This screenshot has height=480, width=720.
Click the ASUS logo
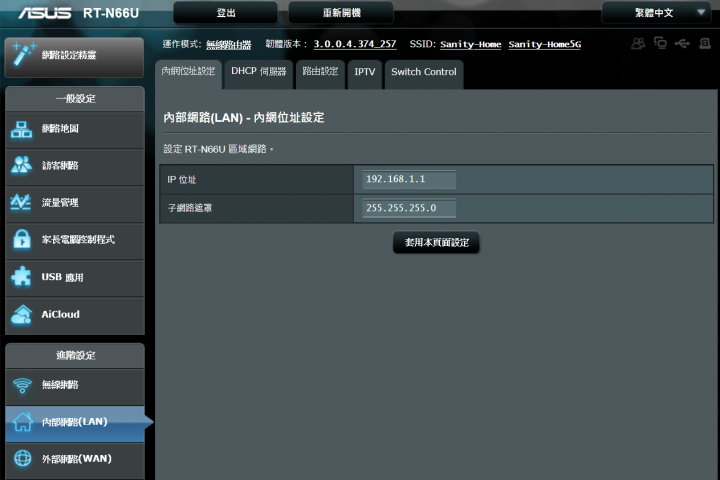45,13
